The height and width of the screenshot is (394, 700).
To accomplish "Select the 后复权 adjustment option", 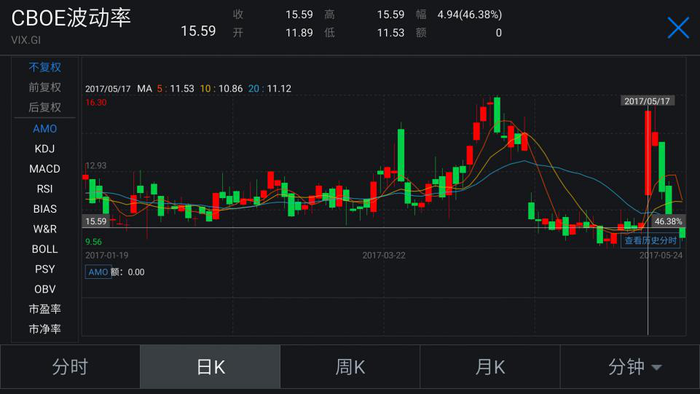I will [x=45, y=108].
